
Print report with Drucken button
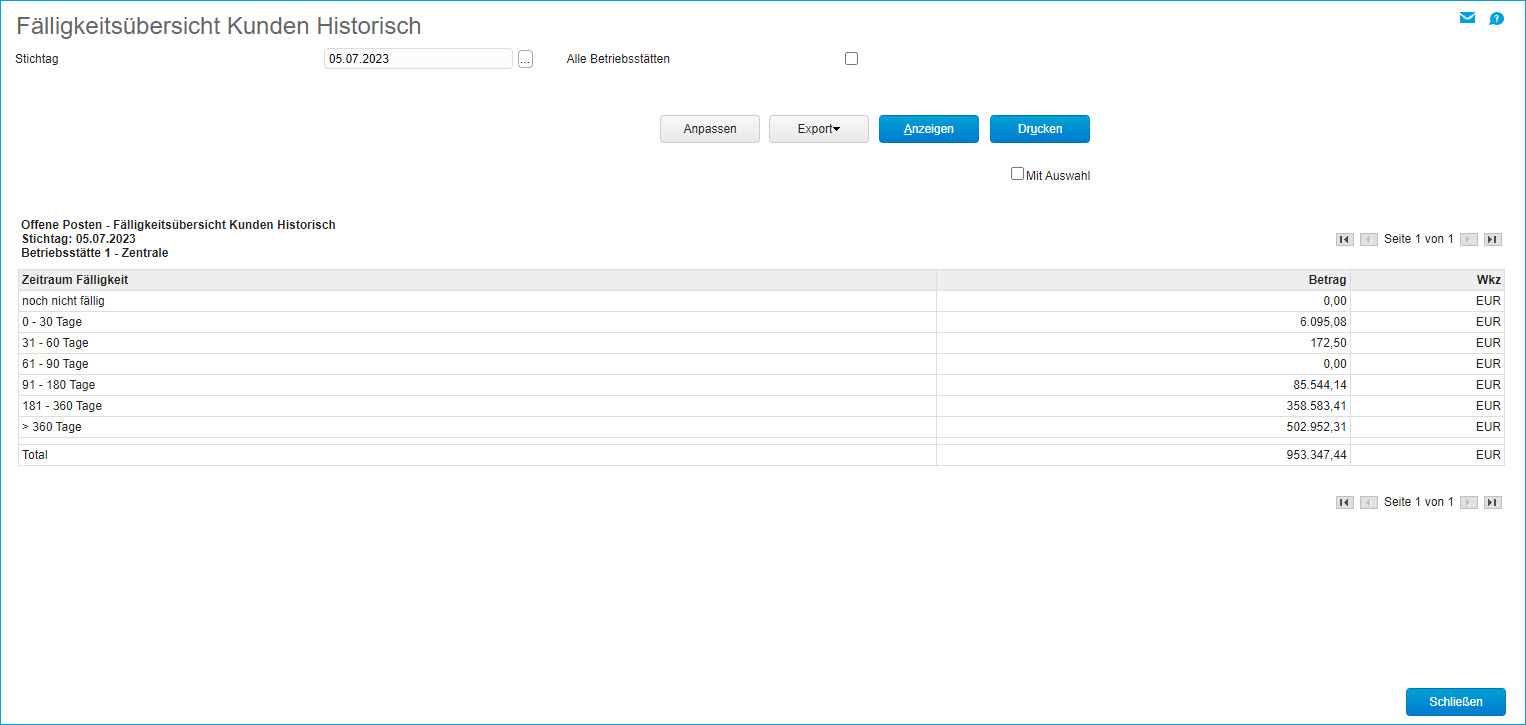pos(1039,129)
